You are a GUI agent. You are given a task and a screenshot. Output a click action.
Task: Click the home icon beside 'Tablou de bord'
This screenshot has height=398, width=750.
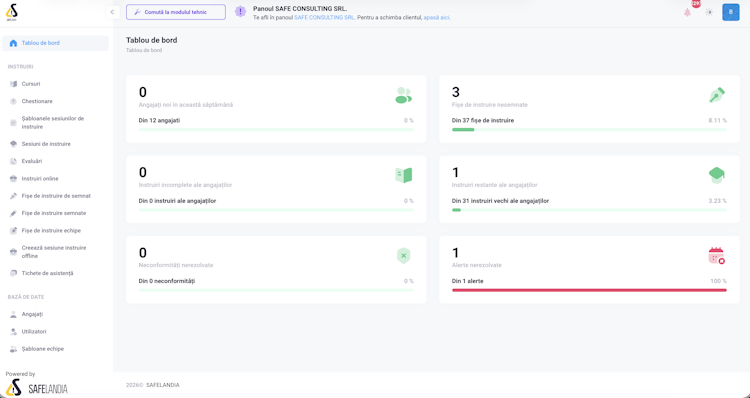[13, 43]
